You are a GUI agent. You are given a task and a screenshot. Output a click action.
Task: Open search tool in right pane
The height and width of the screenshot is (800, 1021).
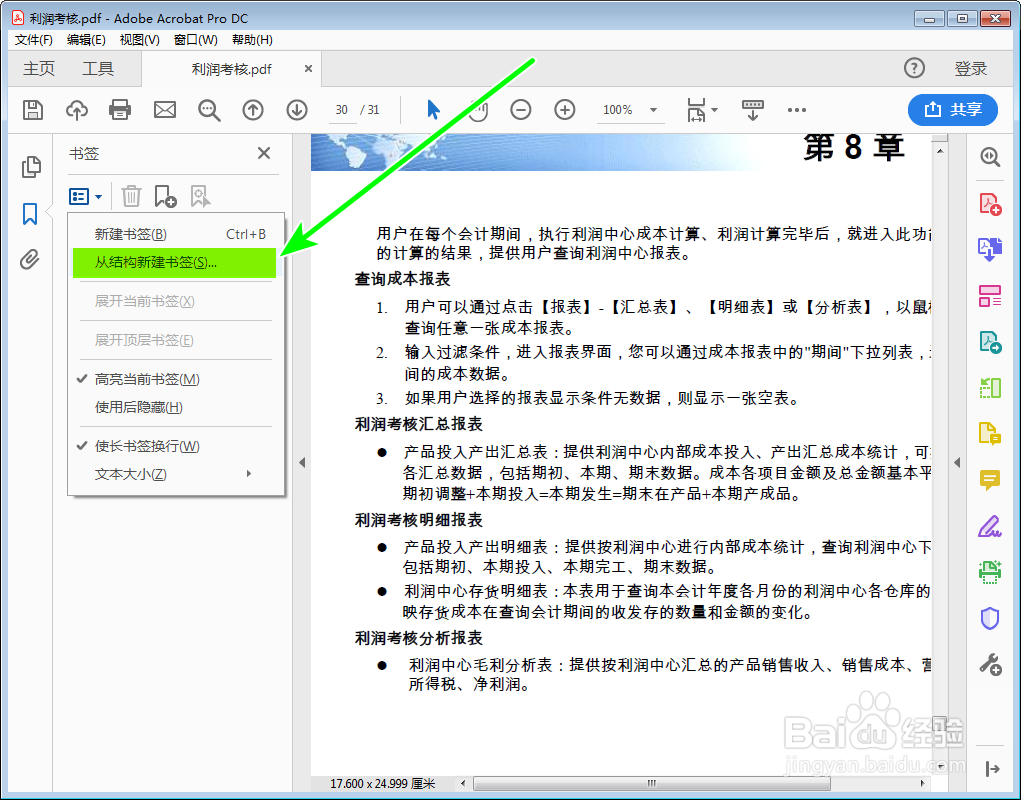pos(990,157)
